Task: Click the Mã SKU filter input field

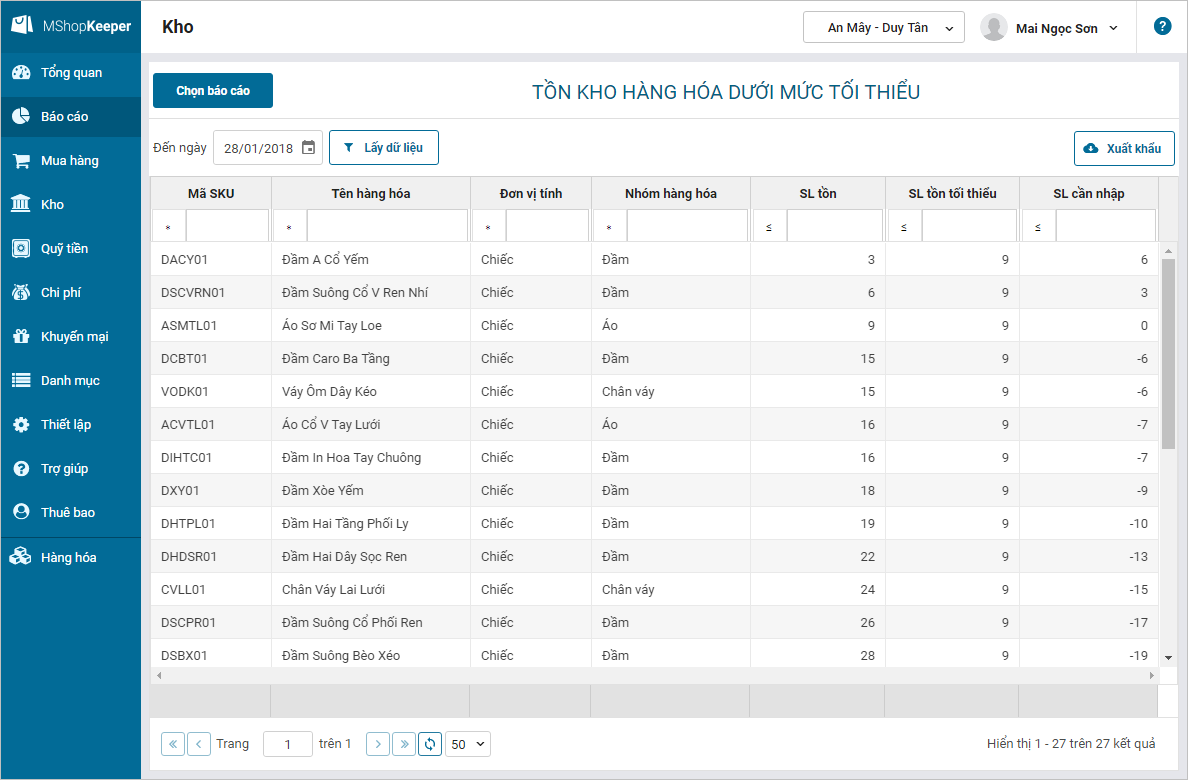Action: pos(227,226)
